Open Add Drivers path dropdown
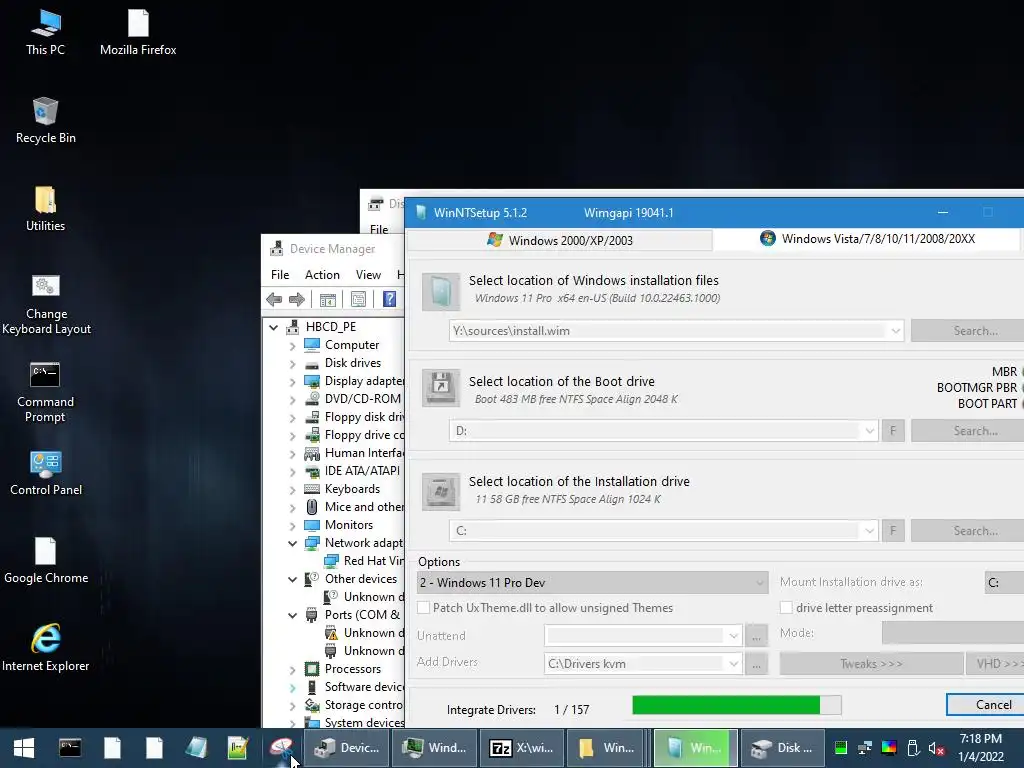Image resolution: width=1024 pixels, height=768 pixels. point(733,664)
